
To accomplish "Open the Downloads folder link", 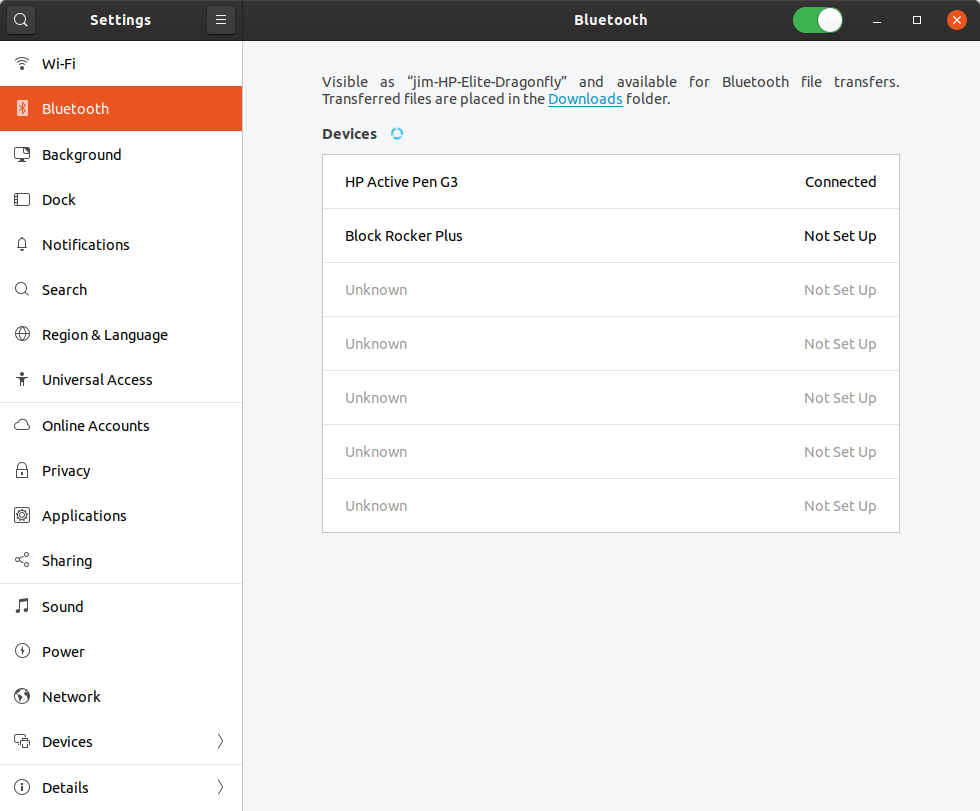I will point(585,99).
